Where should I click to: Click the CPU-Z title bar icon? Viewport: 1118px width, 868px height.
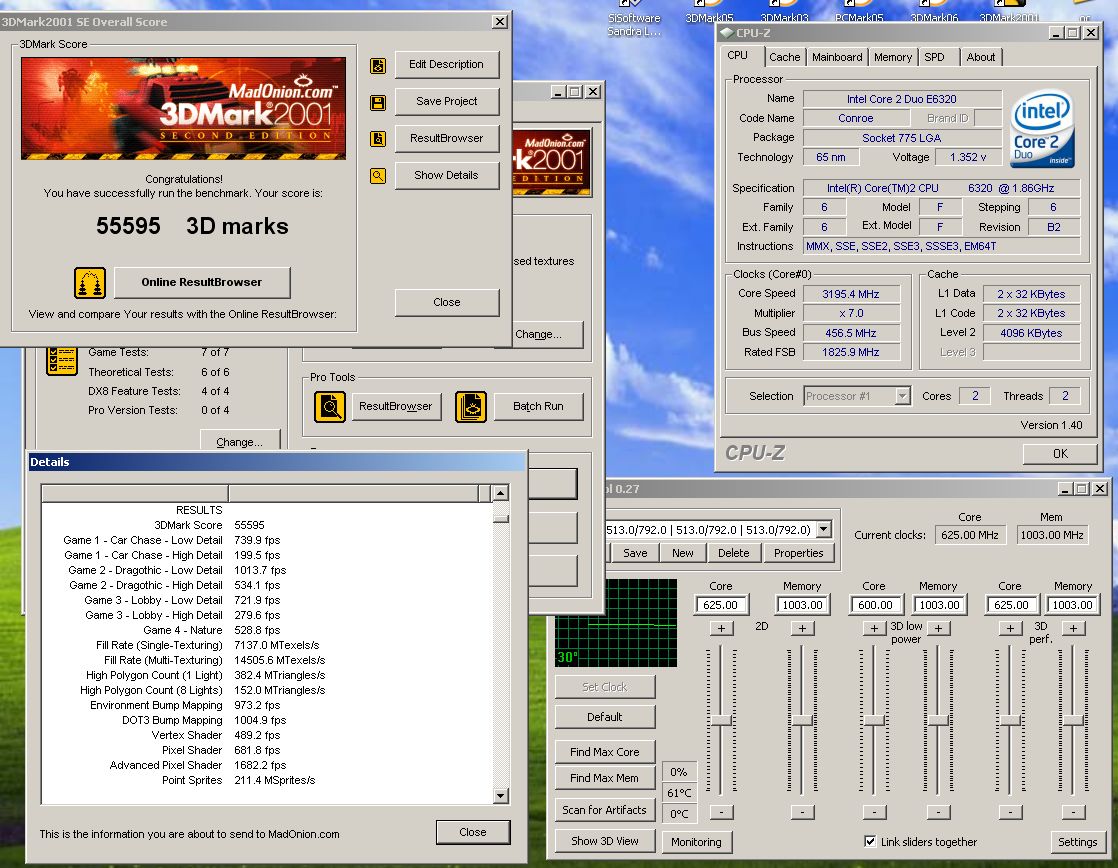pyautogui.click(x=727, y=33)
